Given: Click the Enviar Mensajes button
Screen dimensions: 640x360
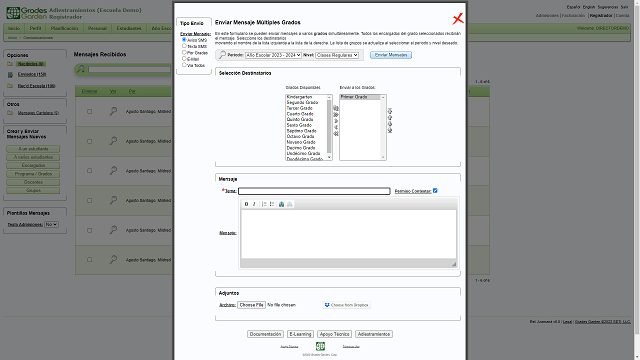Looking at the screenshot, I should coord(391,55).
